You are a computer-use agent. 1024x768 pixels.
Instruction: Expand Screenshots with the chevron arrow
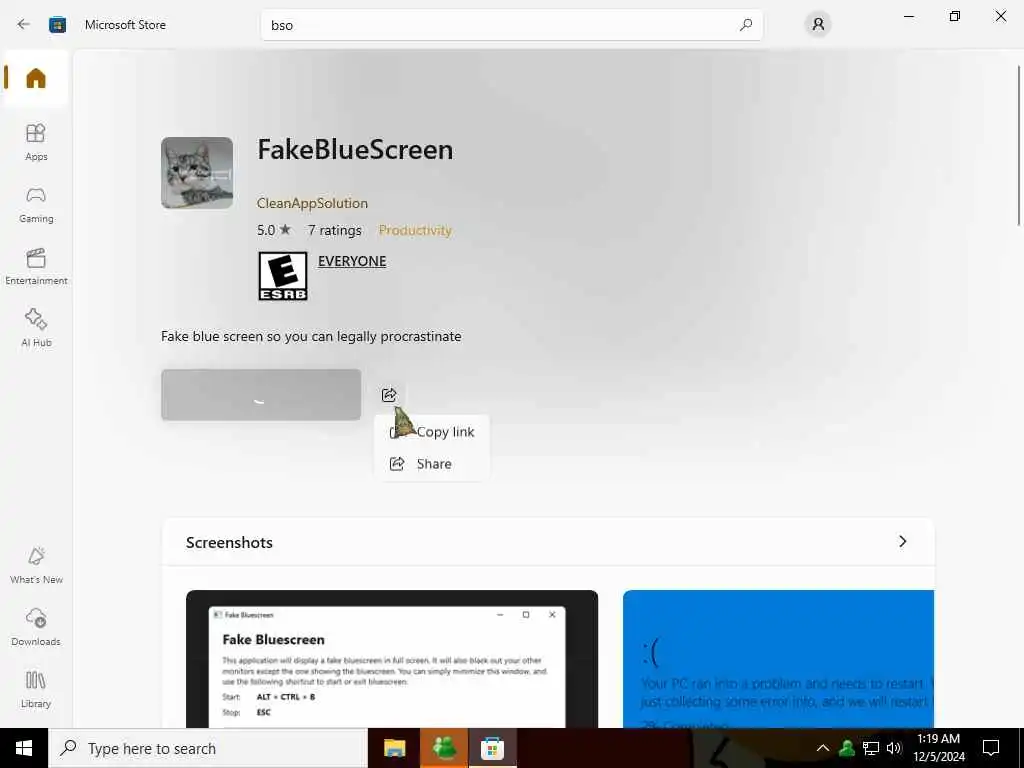point(903,541)
